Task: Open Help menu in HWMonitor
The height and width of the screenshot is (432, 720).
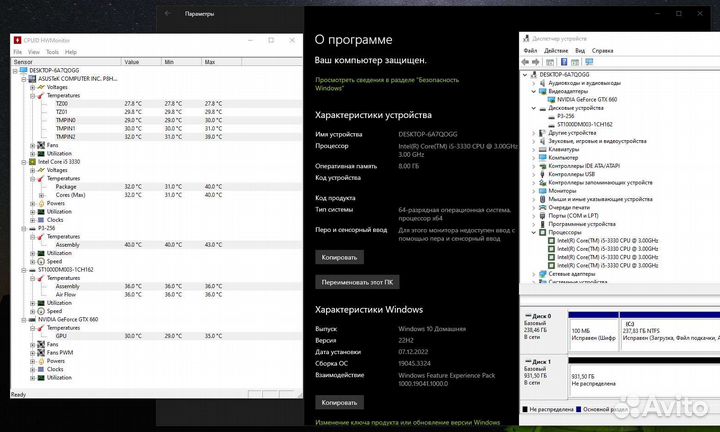Action: click(71, 52)
